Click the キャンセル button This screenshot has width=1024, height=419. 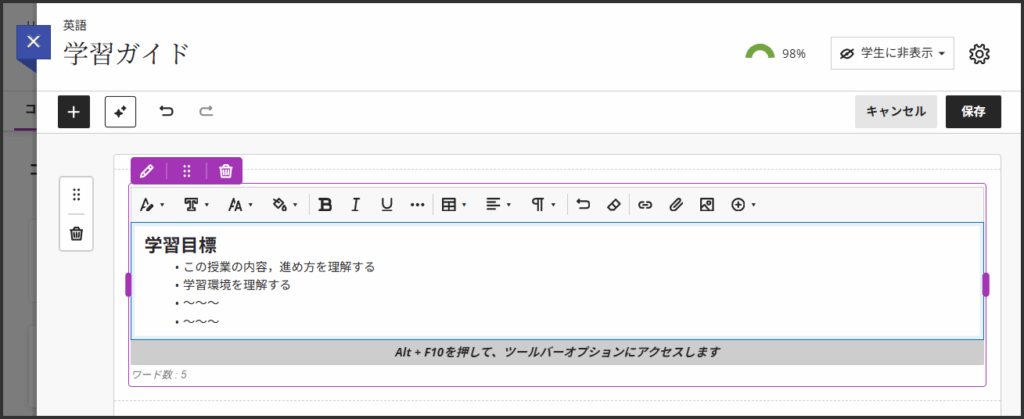[x=895, y=112]
